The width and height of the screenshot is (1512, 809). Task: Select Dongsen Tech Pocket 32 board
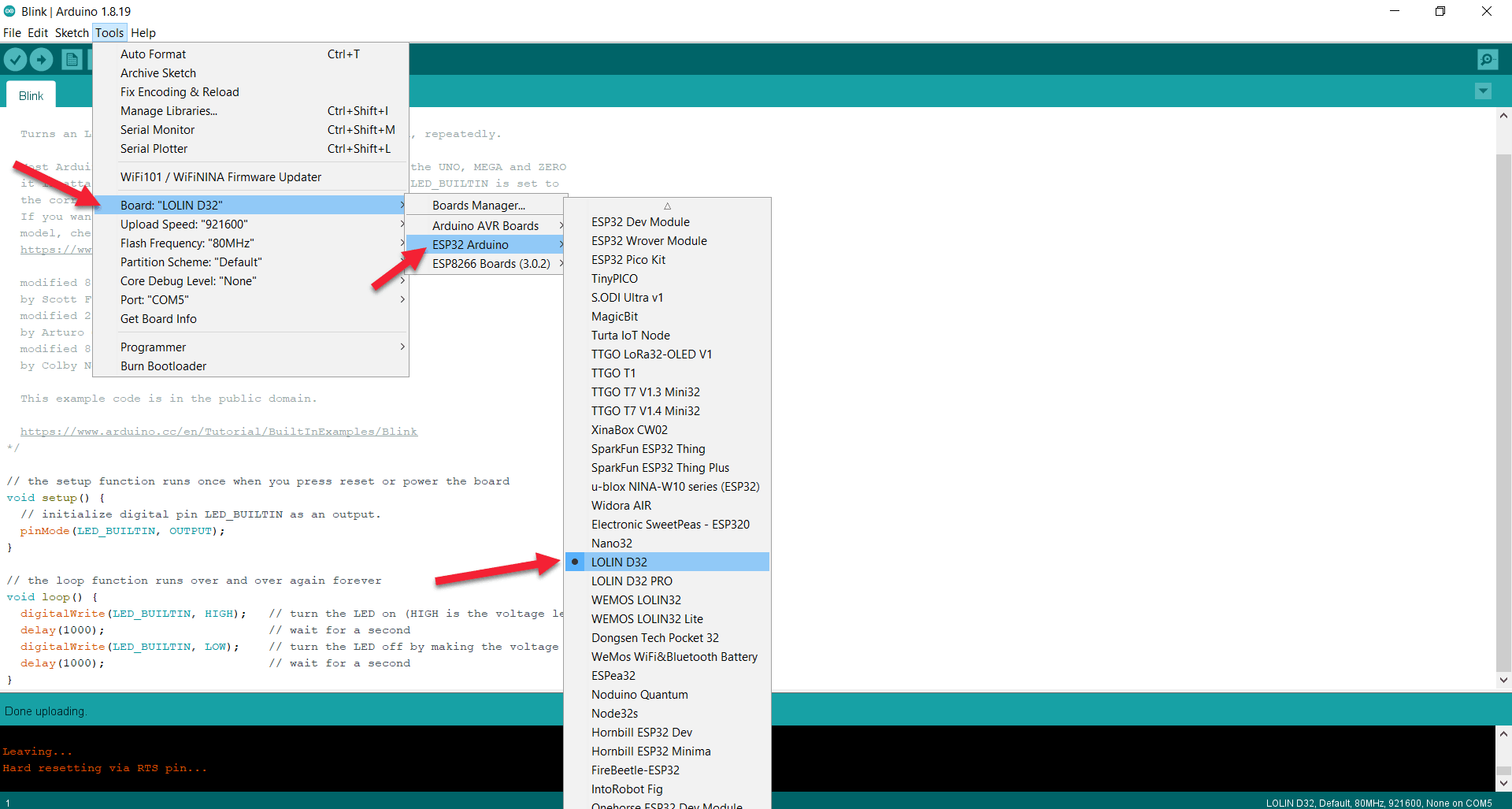coord(667,638)
